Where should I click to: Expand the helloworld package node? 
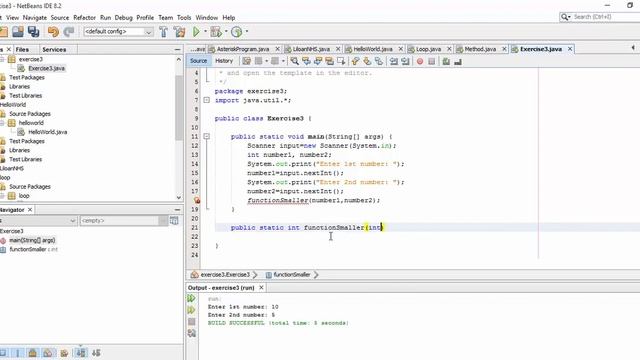pyautogui.click(x=2, y=122)
